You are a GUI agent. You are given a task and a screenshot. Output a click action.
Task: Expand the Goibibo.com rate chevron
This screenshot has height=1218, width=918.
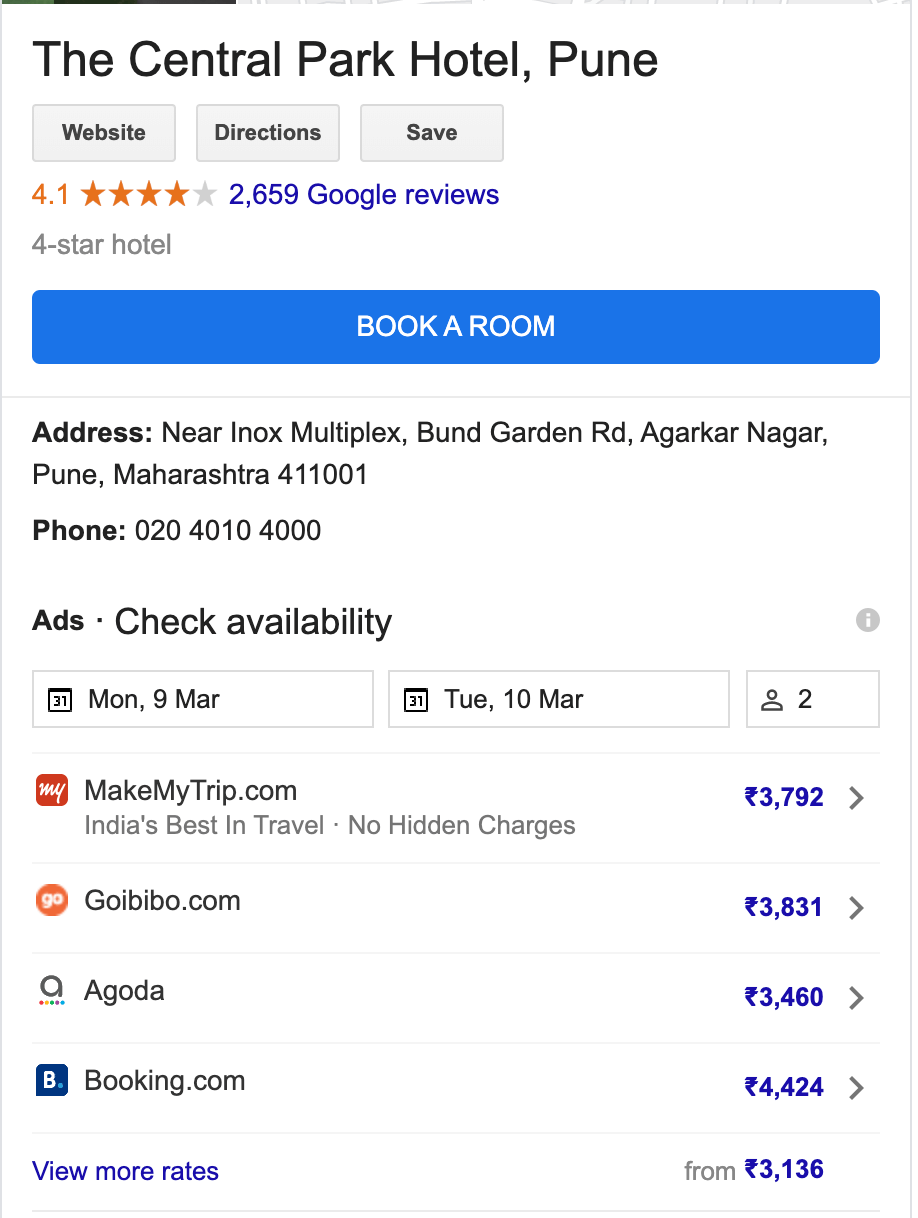click(x=856, y=908)
